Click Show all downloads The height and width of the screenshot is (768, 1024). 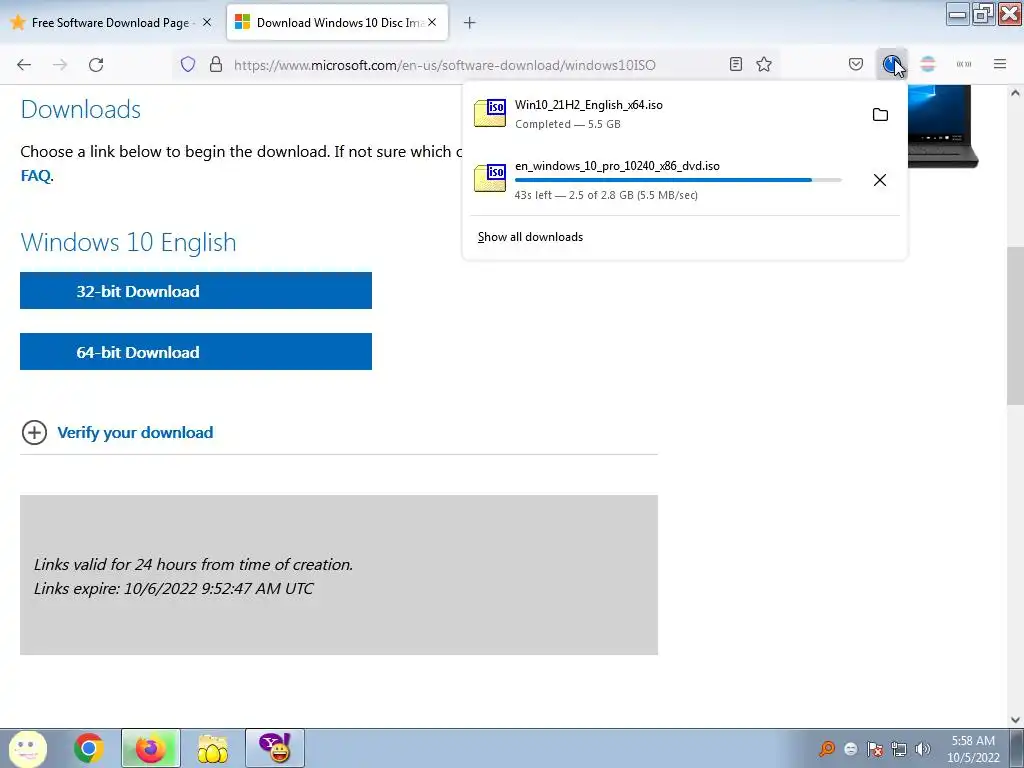tap(530, 237)
